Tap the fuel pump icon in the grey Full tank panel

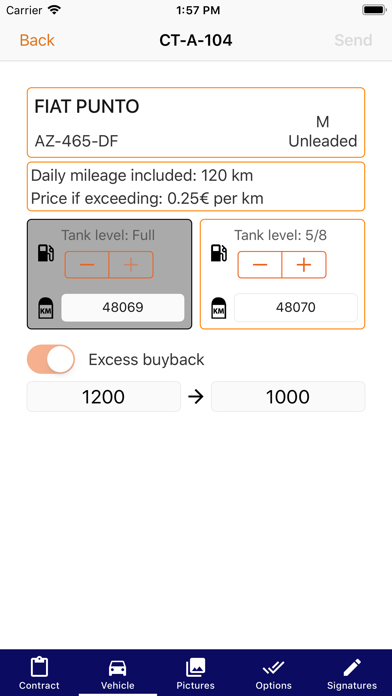coord(46,253)
